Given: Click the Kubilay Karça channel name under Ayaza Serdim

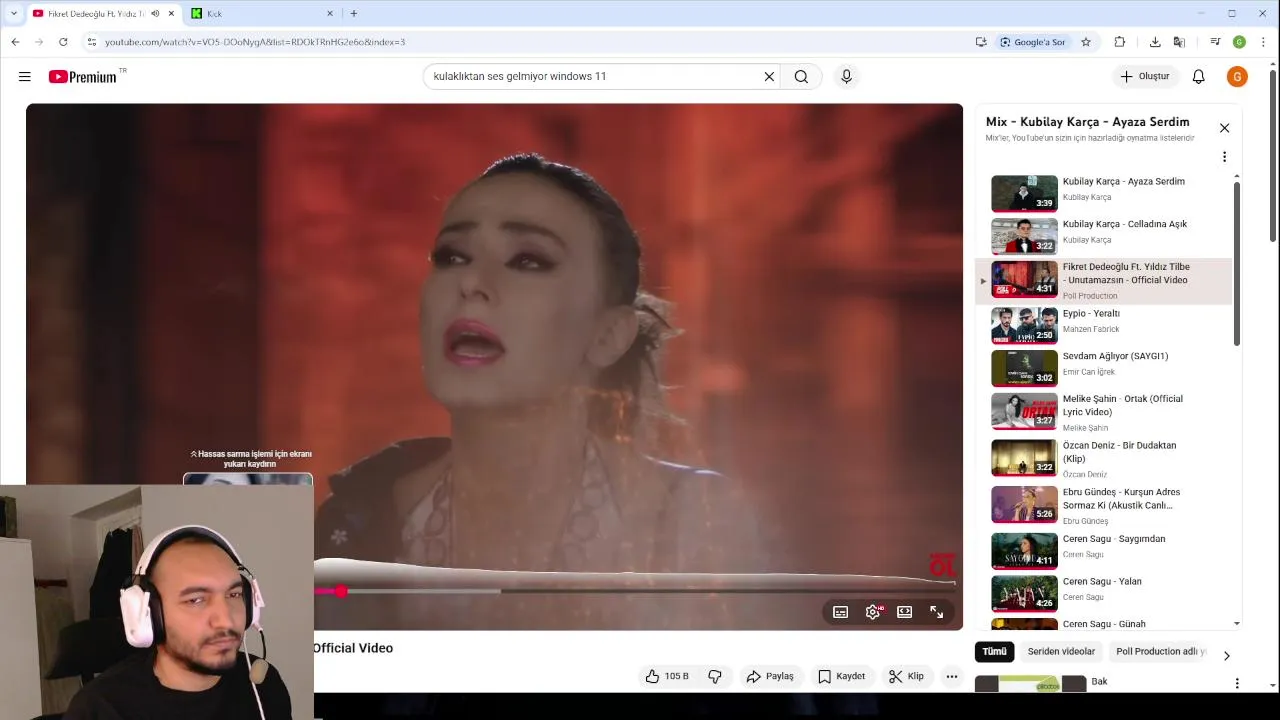Looking at the screenshot, I should click(x=1086, y=197).
